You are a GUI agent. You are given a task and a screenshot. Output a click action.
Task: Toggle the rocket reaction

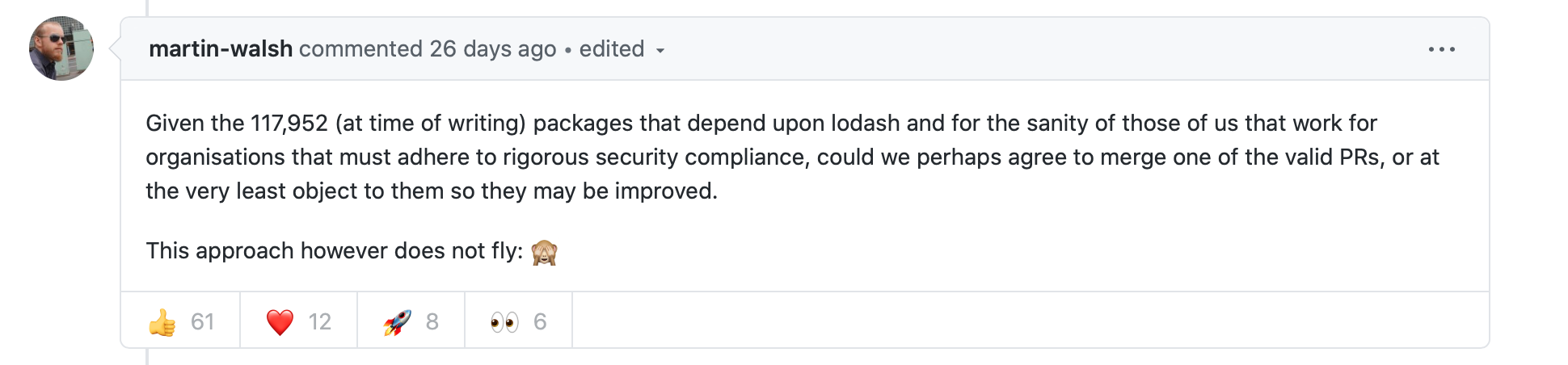411,321
